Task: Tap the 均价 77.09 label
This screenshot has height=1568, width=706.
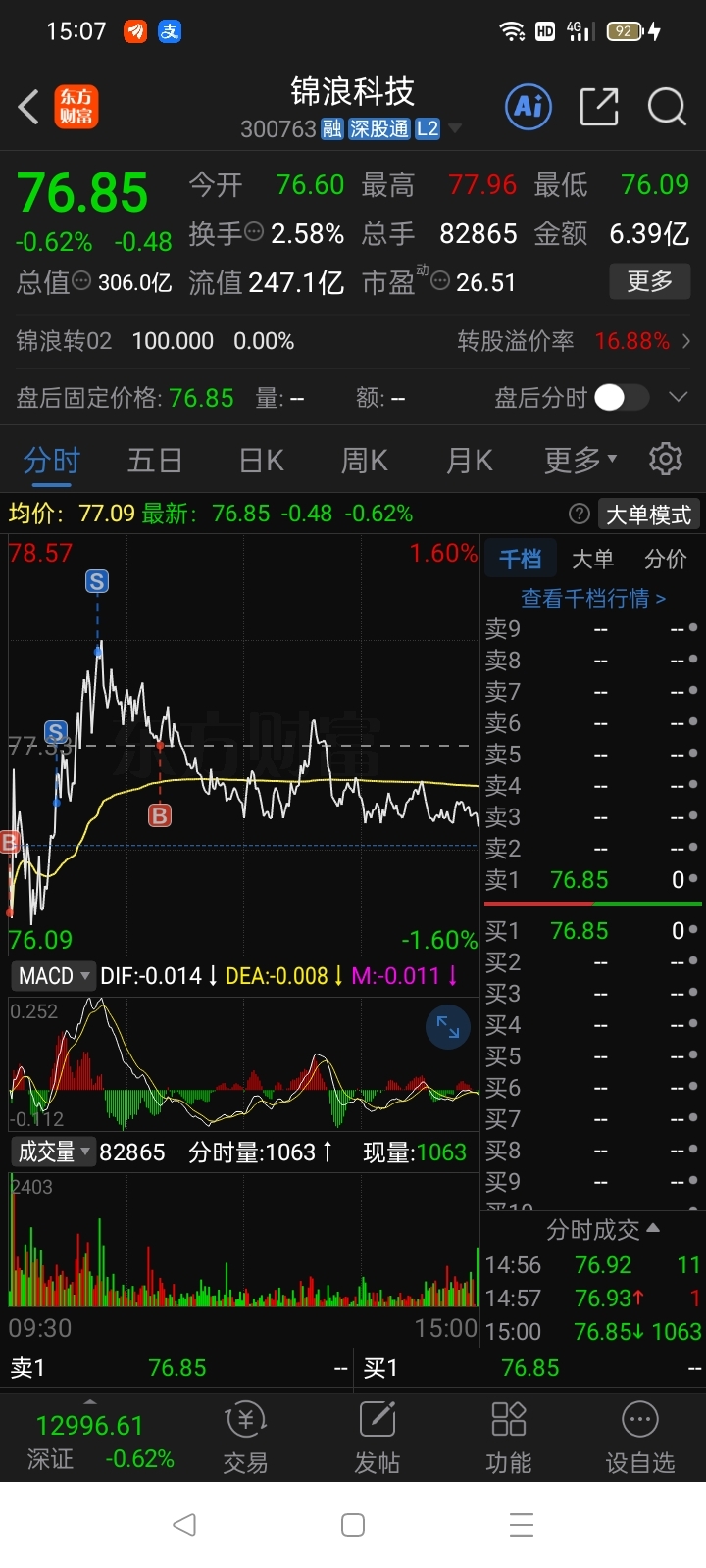Action: 72,514
